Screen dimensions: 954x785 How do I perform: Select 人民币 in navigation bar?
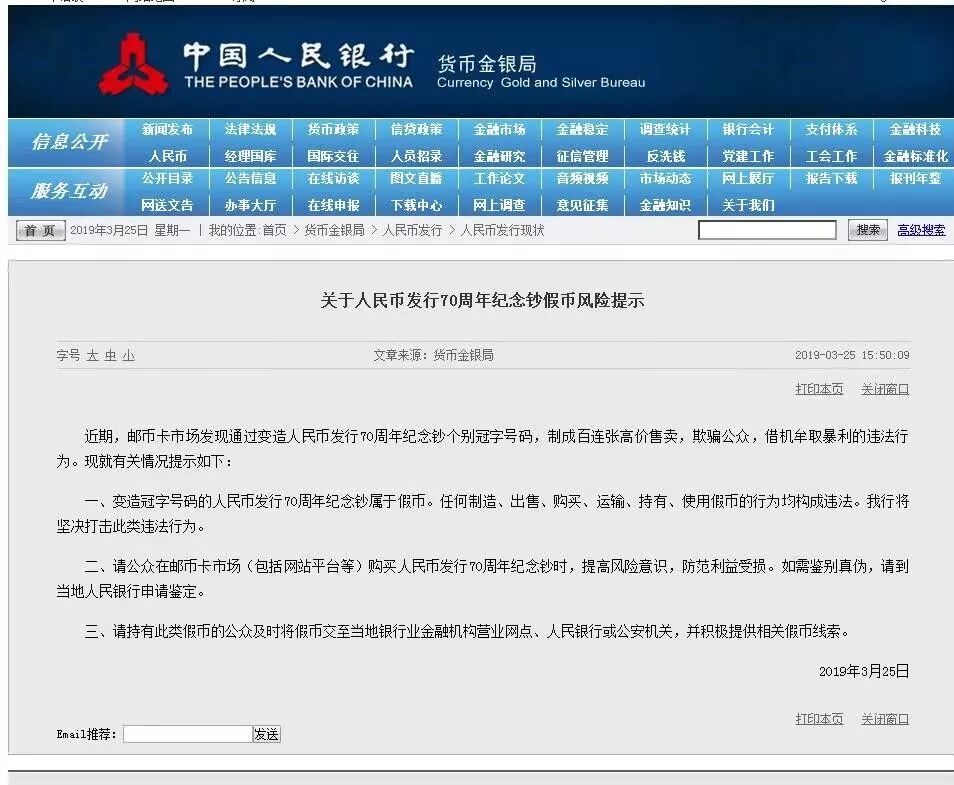click(167, 156)
